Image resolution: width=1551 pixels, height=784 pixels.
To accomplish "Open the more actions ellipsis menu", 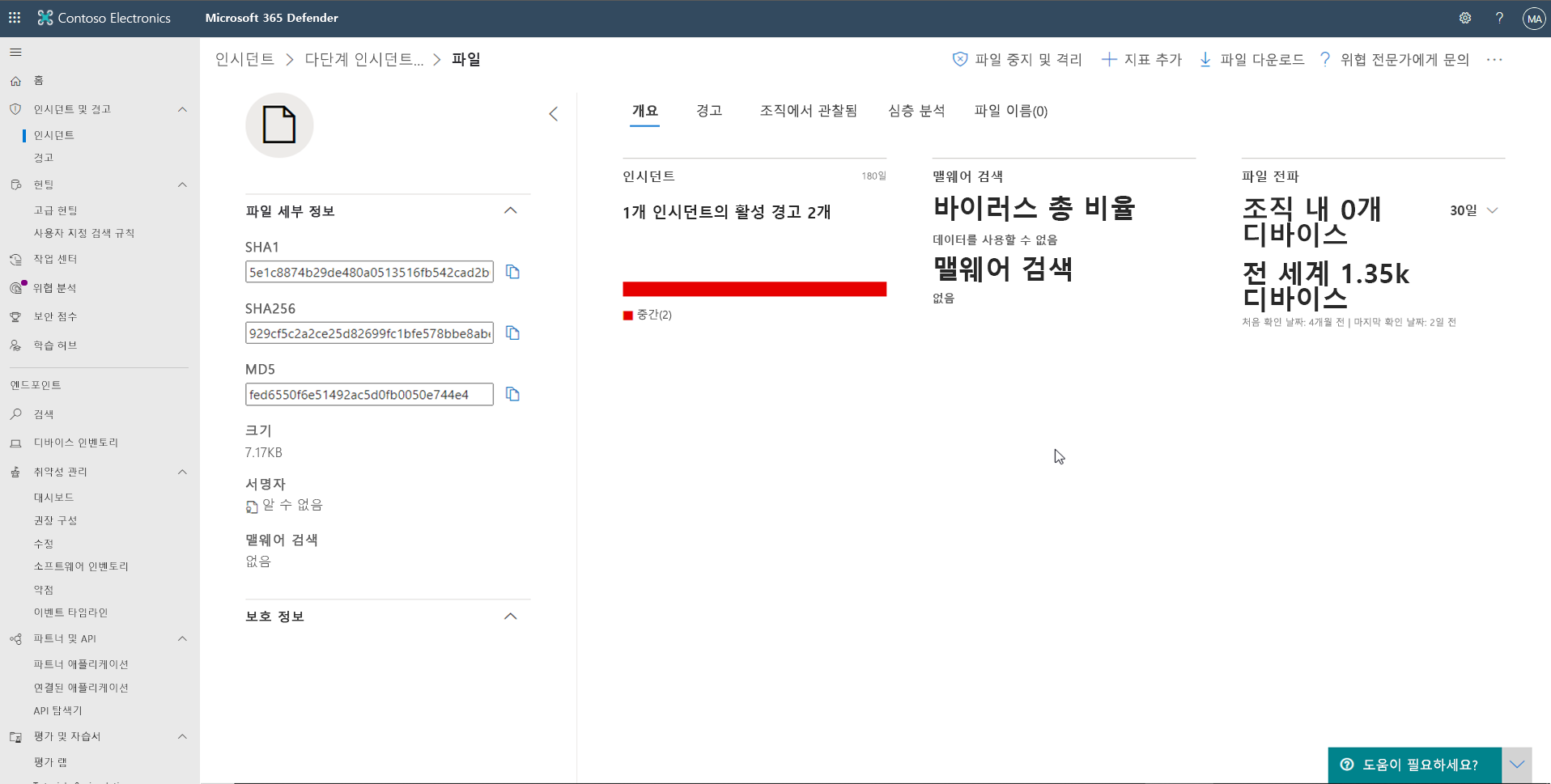I will (1494, 59).
